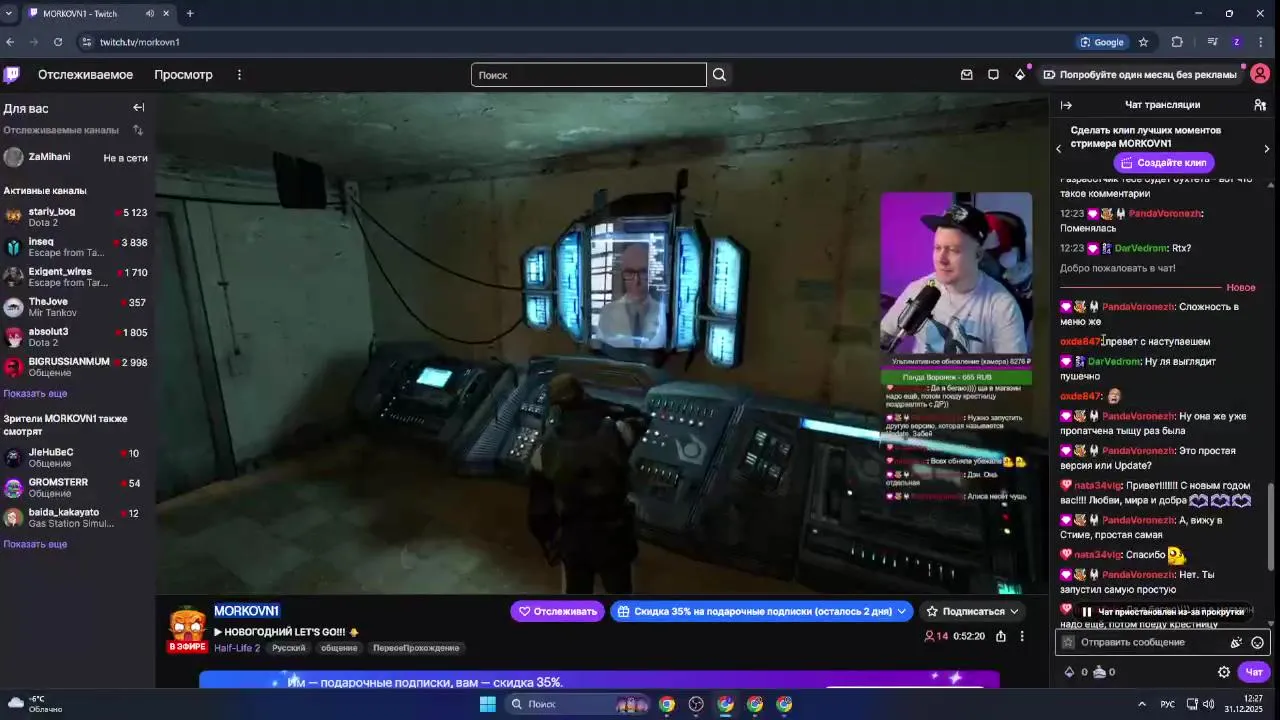Viewport: 1280px width, 720px height.
Task: Expand the 'Подписаться' dropdown arrow
Action: pos(1014,611)
